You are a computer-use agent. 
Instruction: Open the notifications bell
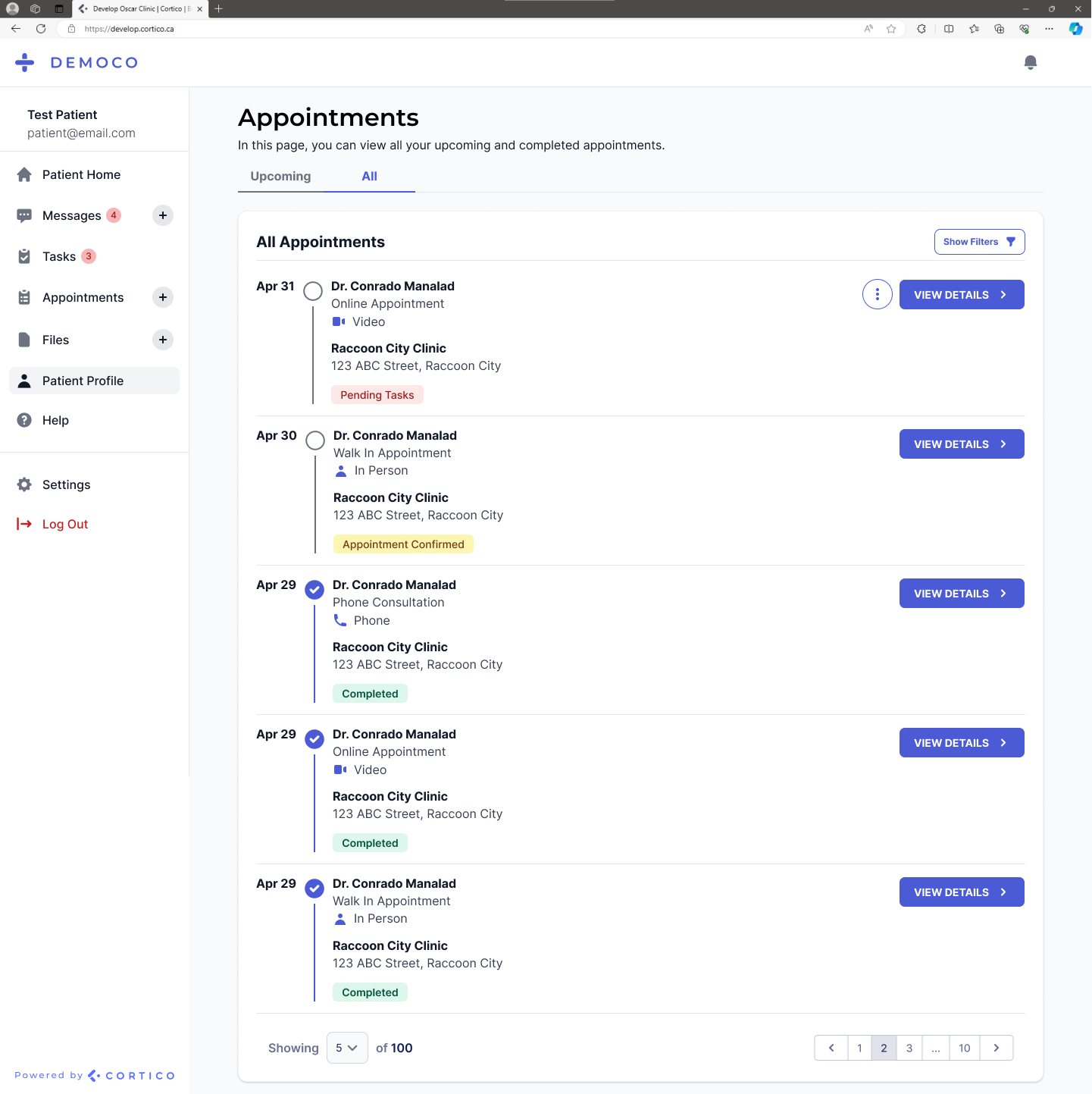point(1030,62)
